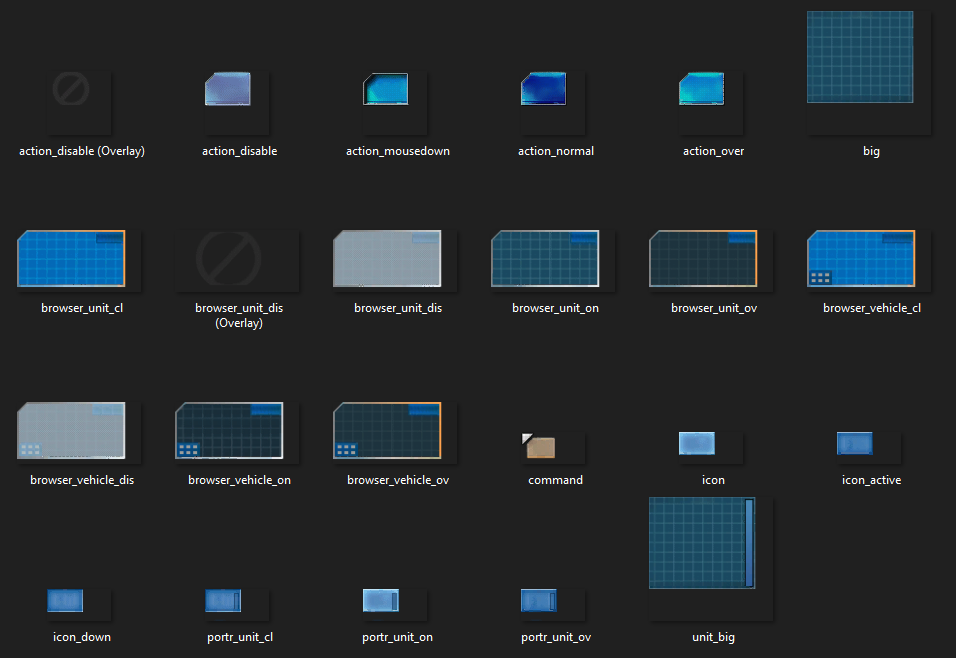Select browser_unit_ov file thumbnail
The image size is (956, 658).
pyautogui.click(x=703, y=258)
